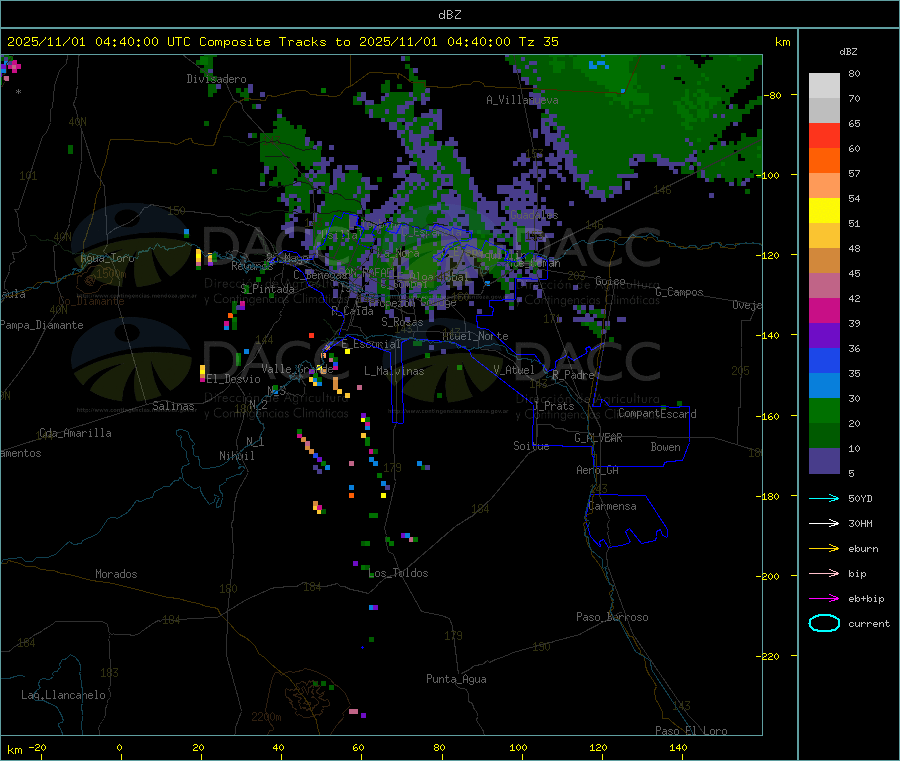Select the purple 10 dBZ color swatch
Viewport: 900px width, 761px height.
[824, 461]
